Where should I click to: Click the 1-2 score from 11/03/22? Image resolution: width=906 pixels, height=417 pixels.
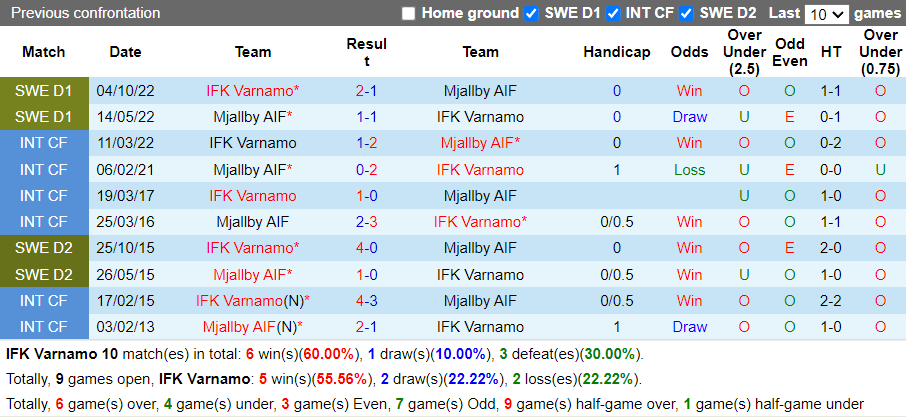366,143
